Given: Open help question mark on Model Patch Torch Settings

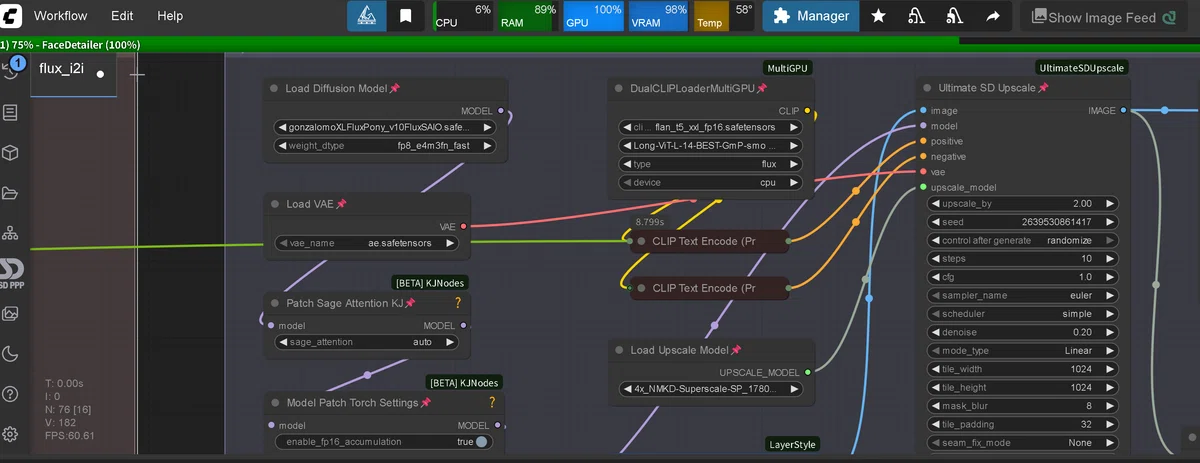Looking at the screenshot, I should coord(491,402).
